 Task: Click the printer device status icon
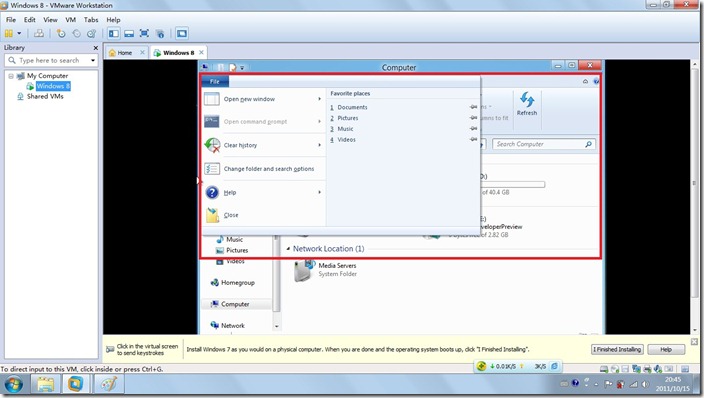click(647, 369)
